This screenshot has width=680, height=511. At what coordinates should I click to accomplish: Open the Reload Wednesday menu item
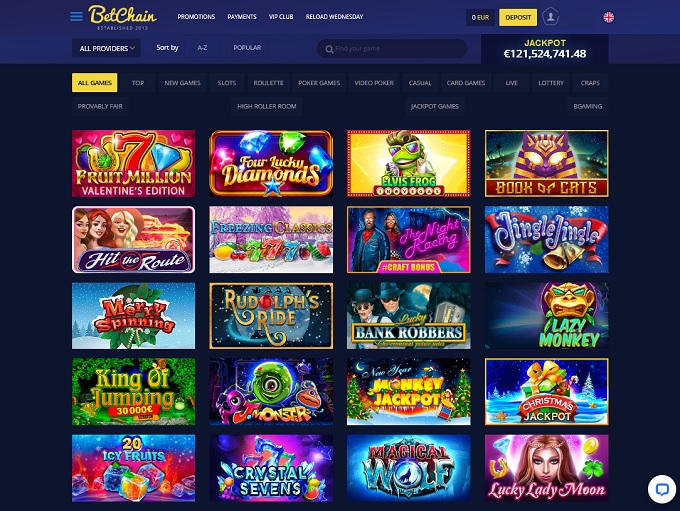pyautogui.click(x=334, y=16)
